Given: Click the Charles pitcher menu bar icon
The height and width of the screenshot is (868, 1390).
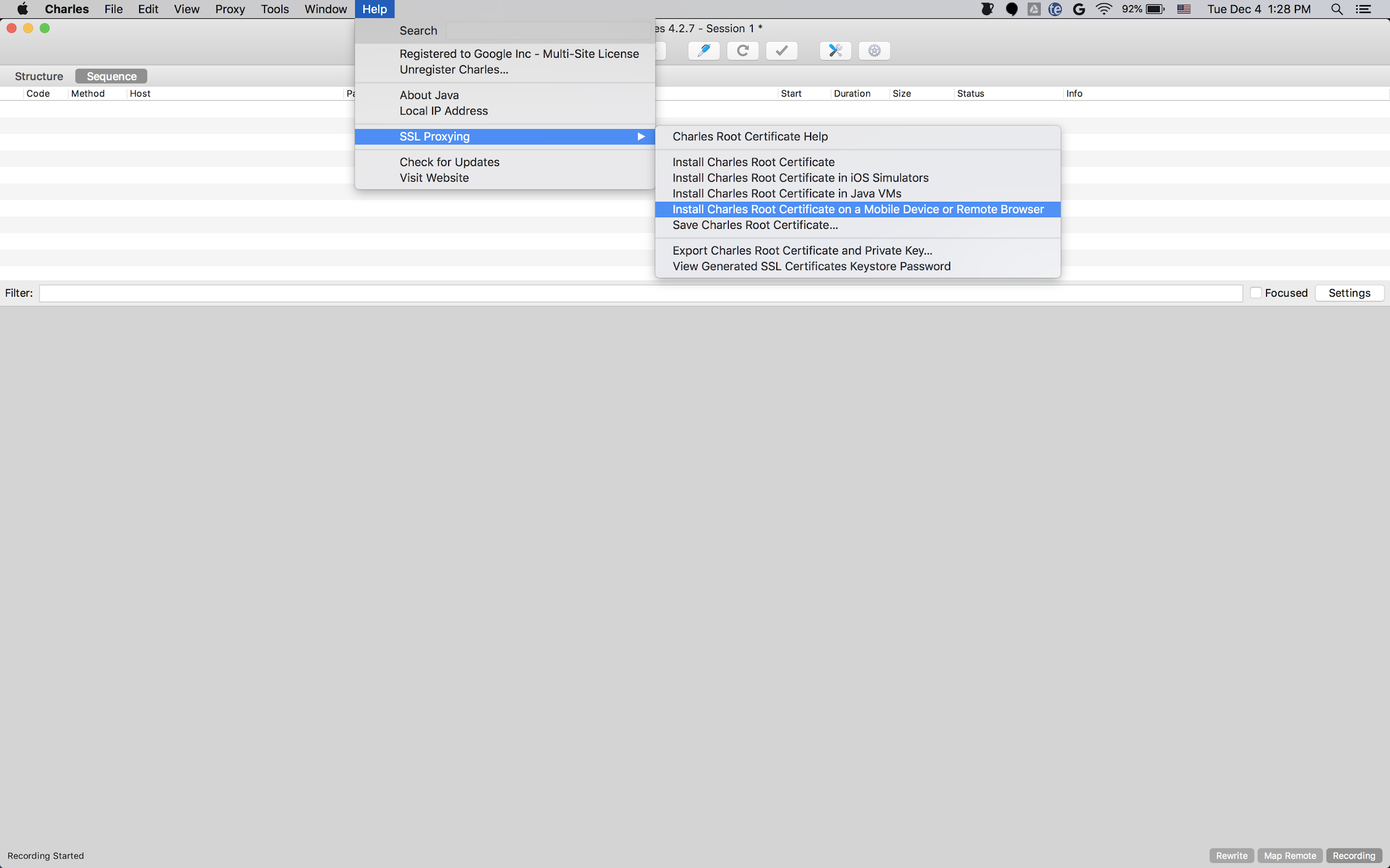Looking at the screenshot, I should point(987,9).
